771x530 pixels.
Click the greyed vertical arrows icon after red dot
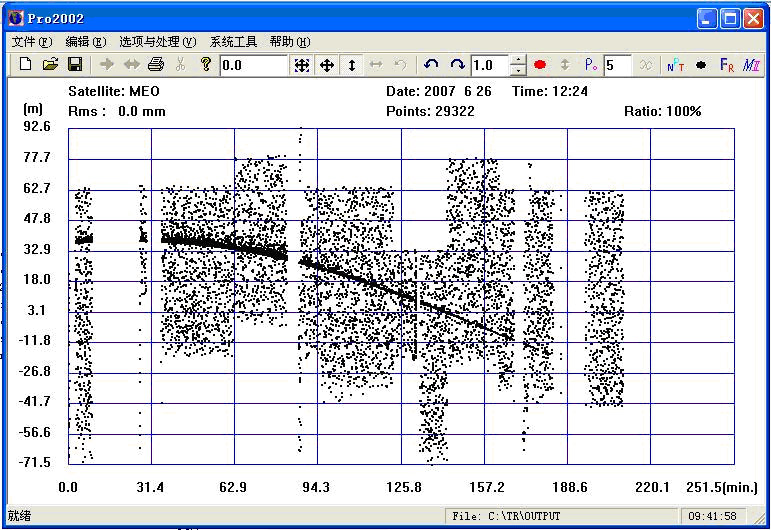(565, 65)
